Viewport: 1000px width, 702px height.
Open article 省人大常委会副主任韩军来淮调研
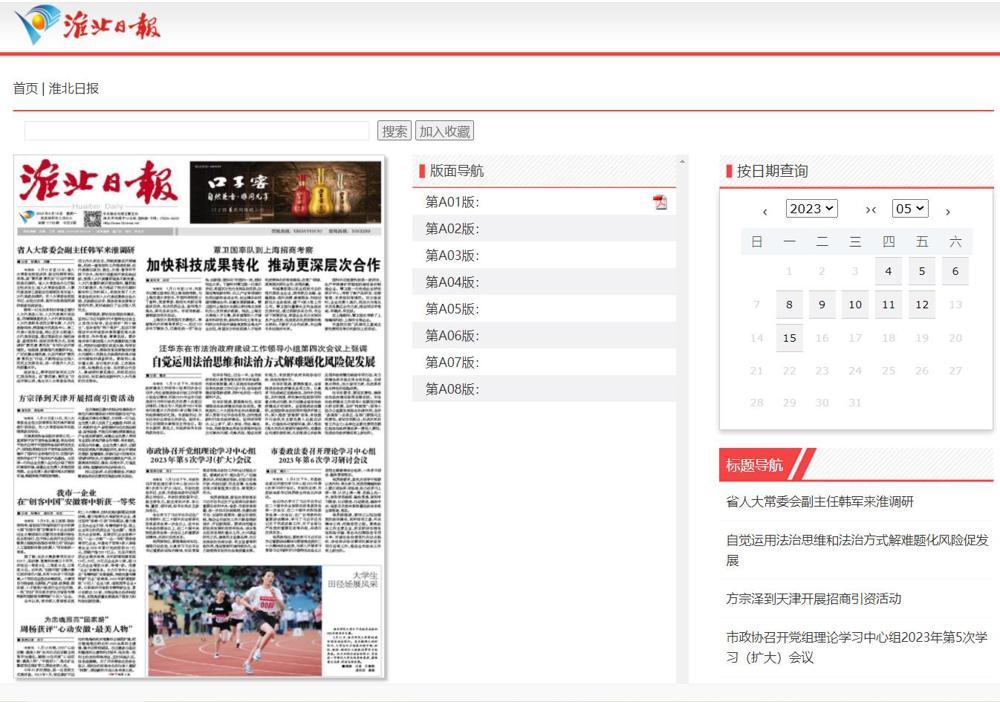point(819,501)
